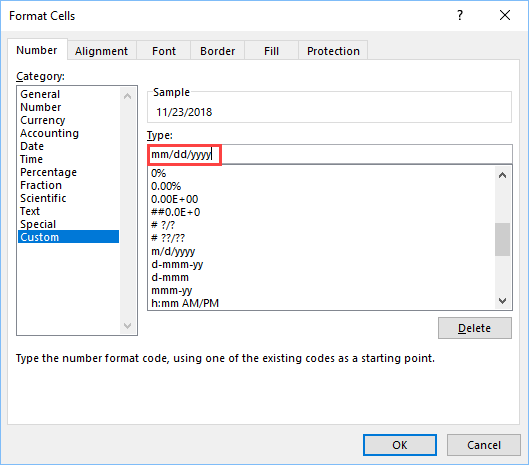
Task: Open the Fill tab
Action: 271,51
